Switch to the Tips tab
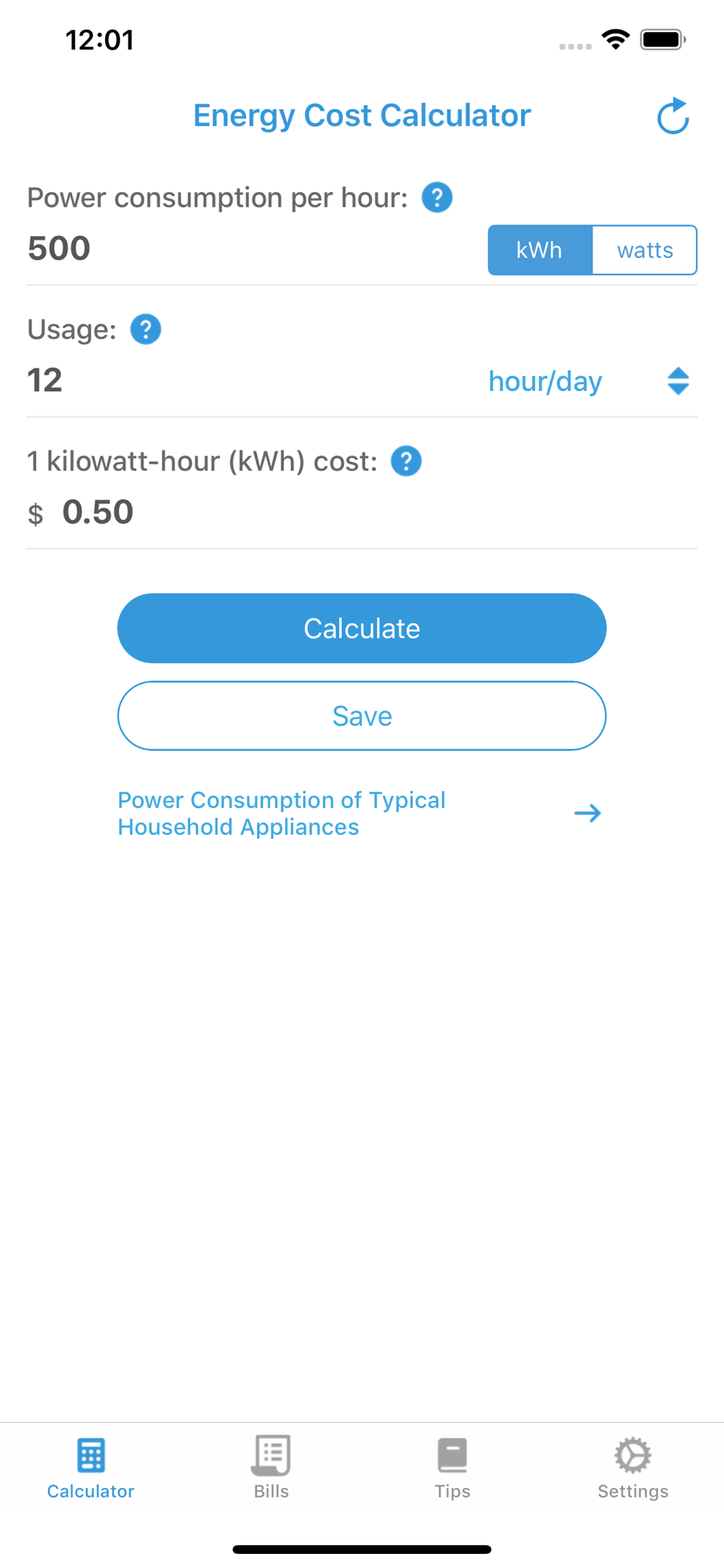 pos(452,1468)
